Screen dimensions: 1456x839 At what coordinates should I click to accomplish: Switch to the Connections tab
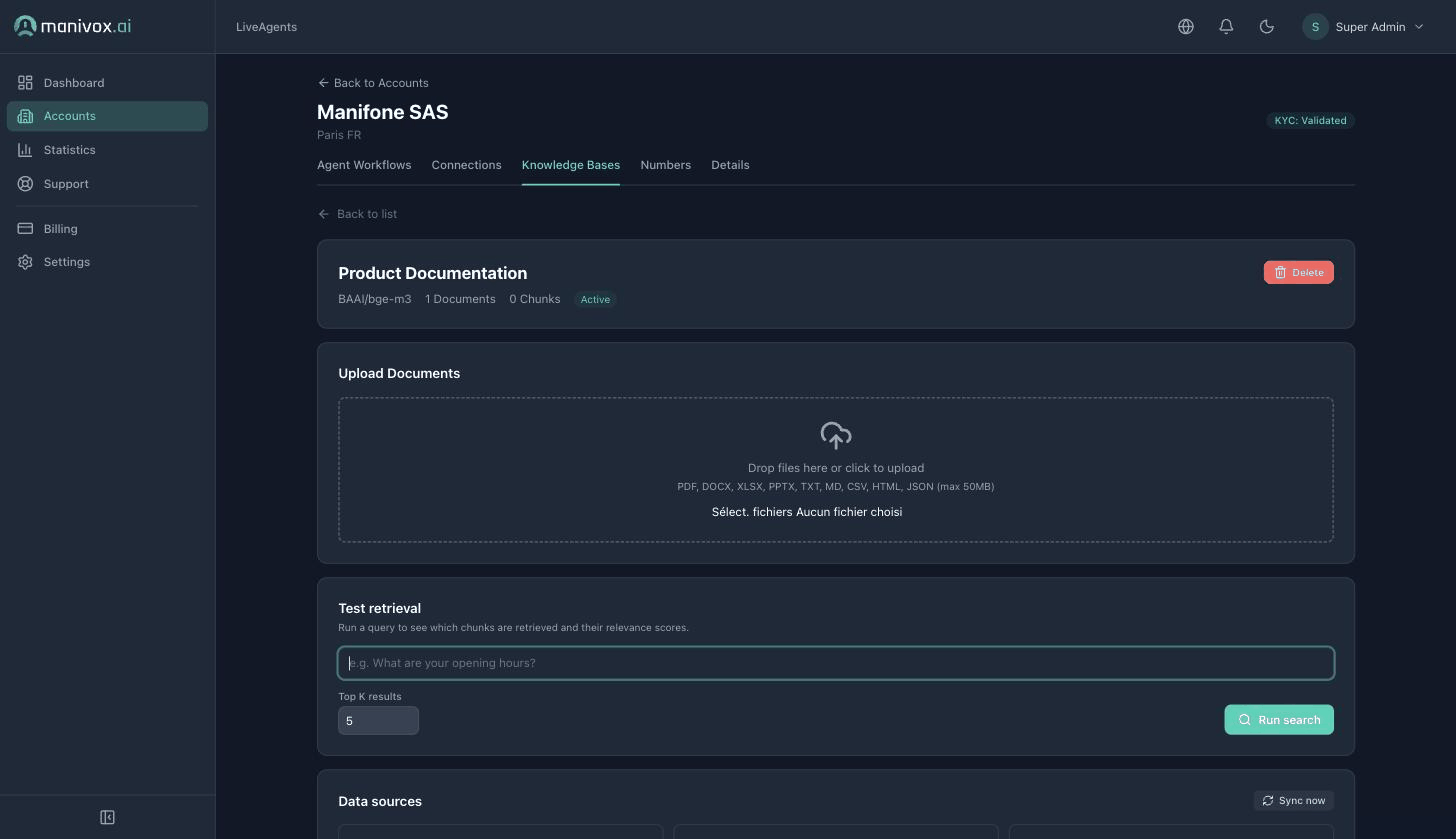[466, 165]
